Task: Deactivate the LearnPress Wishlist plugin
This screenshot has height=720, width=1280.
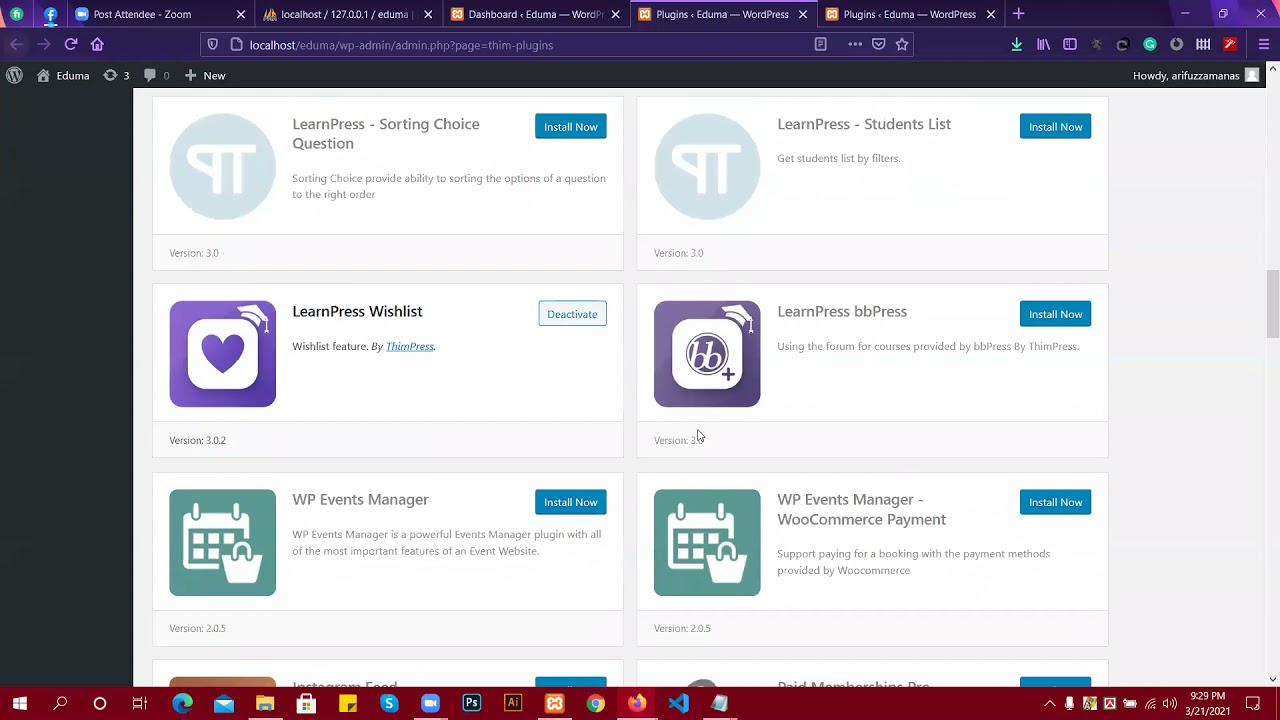Action: point(572,314)
